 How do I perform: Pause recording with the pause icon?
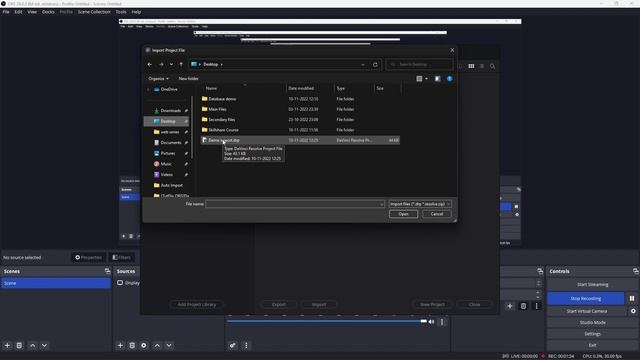click(x=632, y=298)
